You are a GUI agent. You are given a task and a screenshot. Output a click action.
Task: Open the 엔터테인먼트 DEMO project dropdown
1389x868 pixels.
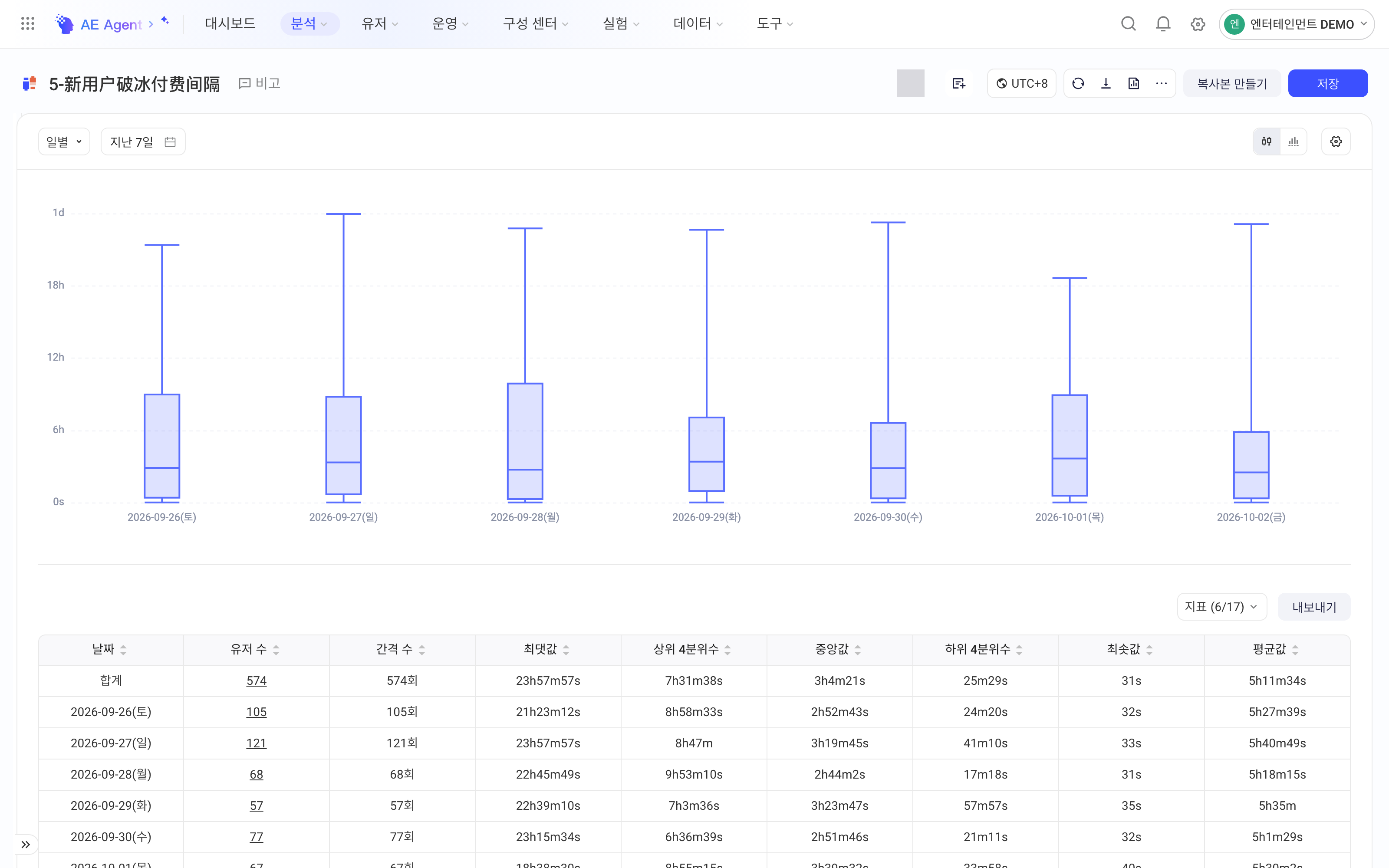[1296, 24]
